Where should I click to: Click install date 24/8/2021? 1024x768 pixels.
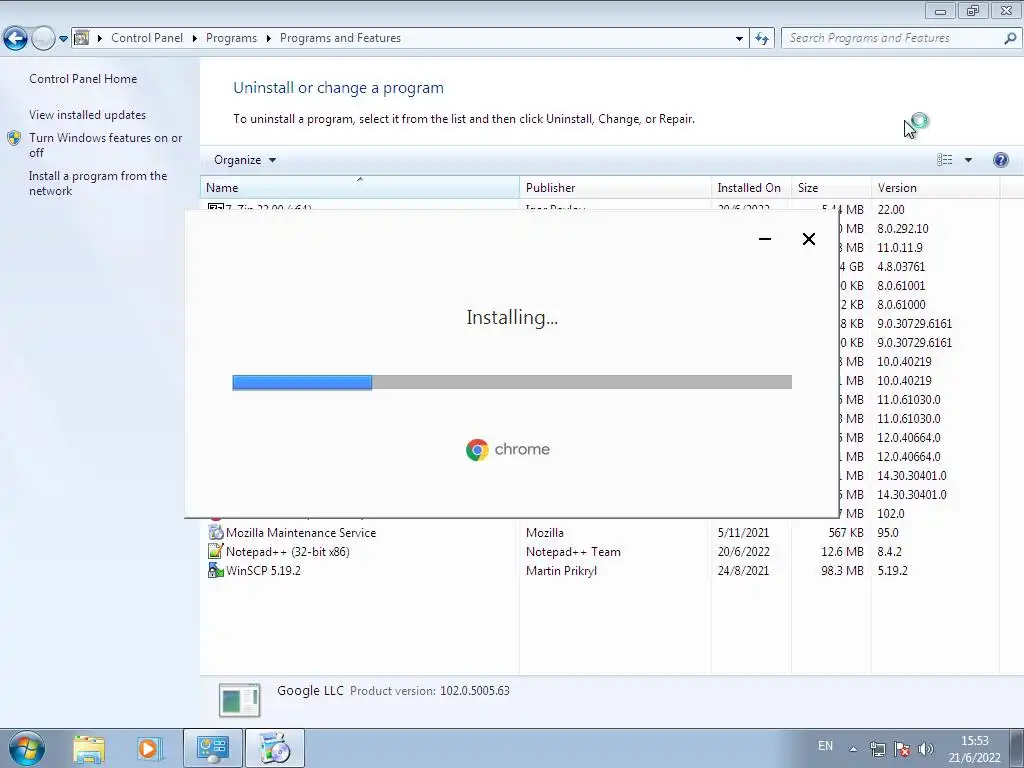point(743,571)
